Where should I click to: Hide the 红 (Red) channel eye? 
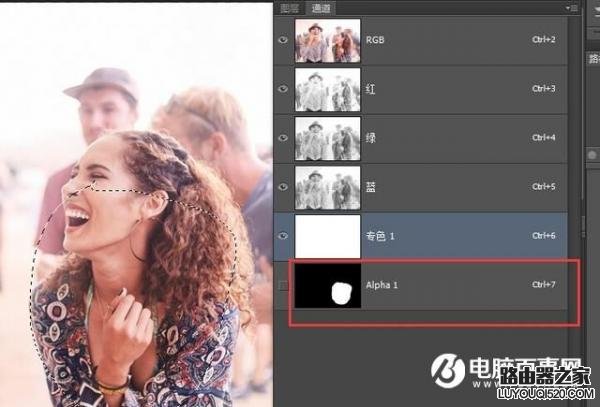pos(283,89)
